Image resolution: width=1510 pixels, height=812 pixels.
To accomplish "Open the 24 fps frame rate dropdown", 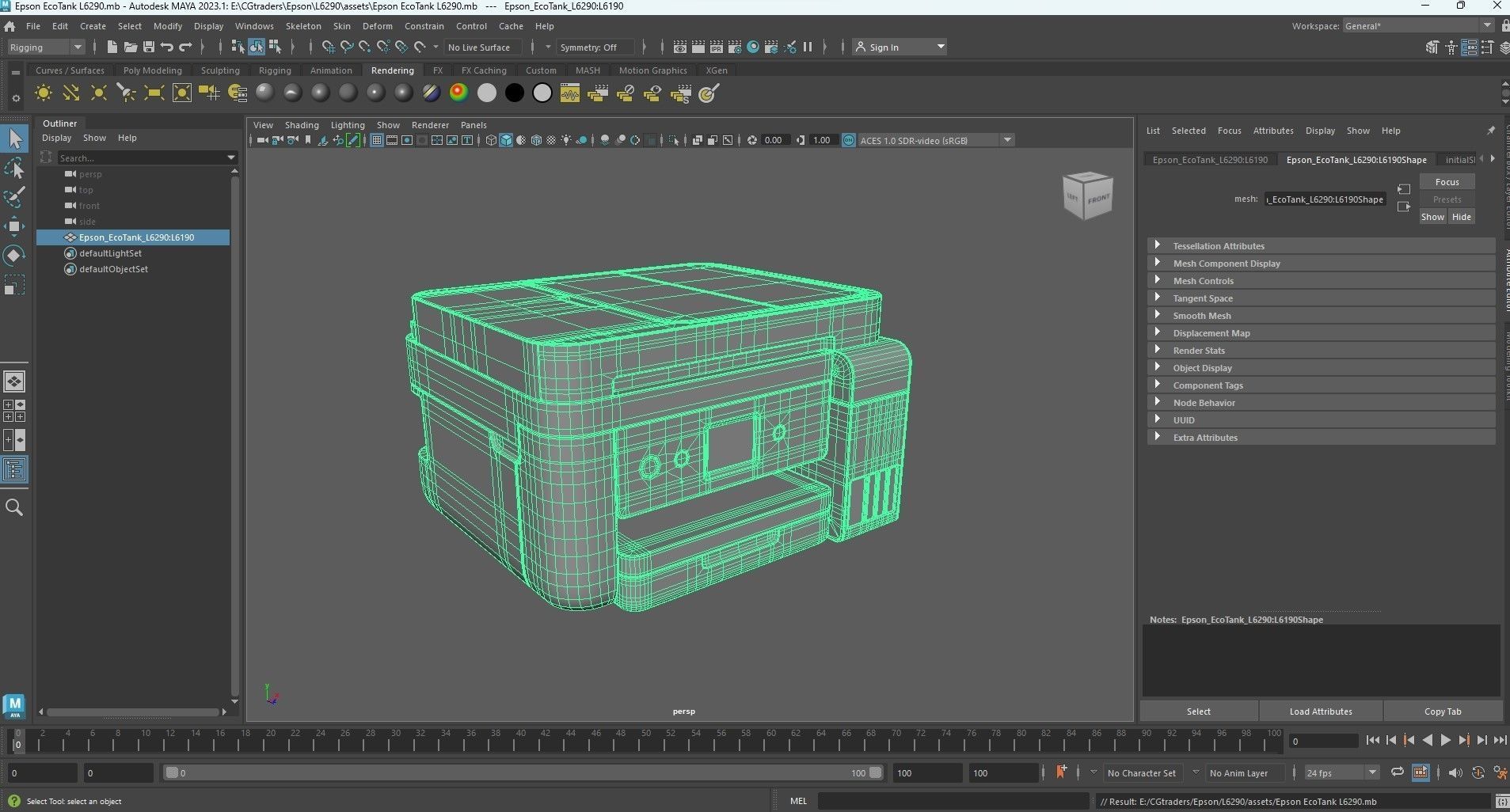I will (x=1341, y=772).
